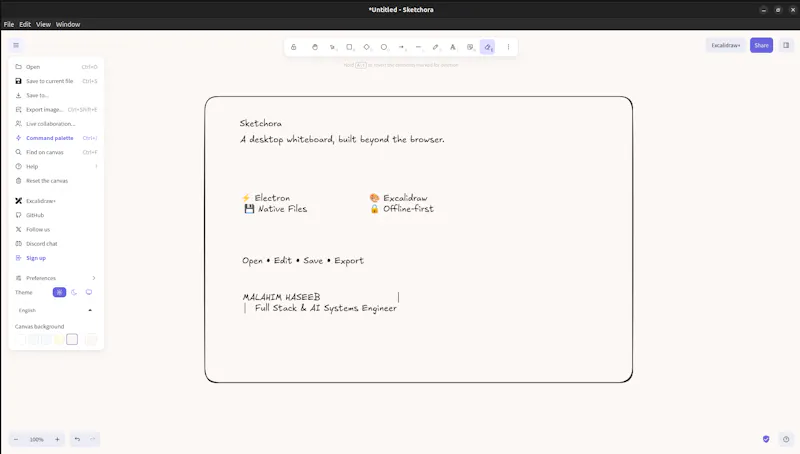Screen dimensions: 800x454
Task: Choose Save to current file
Action: (x=56, y=81)
